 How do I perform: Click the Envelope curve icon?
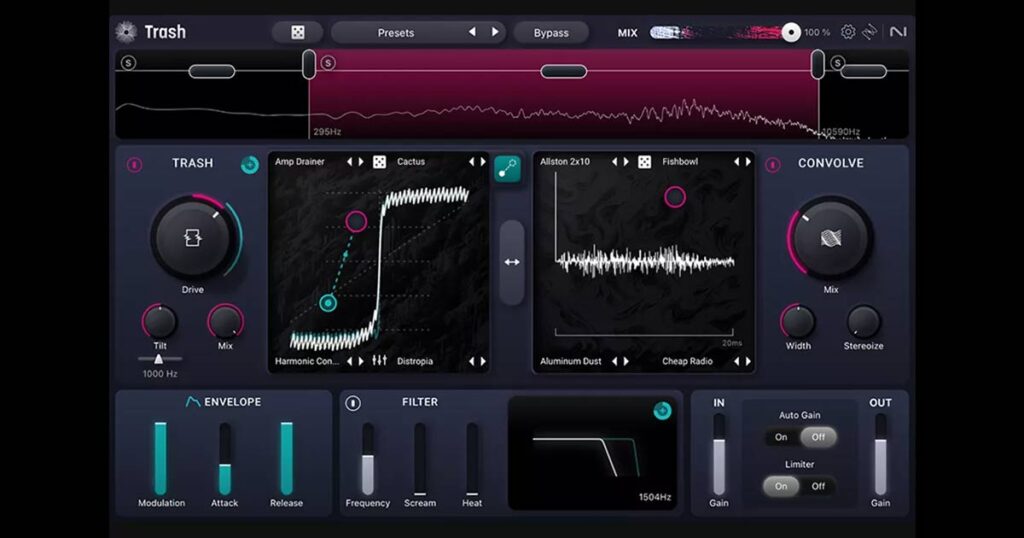[x=193, y=402]
